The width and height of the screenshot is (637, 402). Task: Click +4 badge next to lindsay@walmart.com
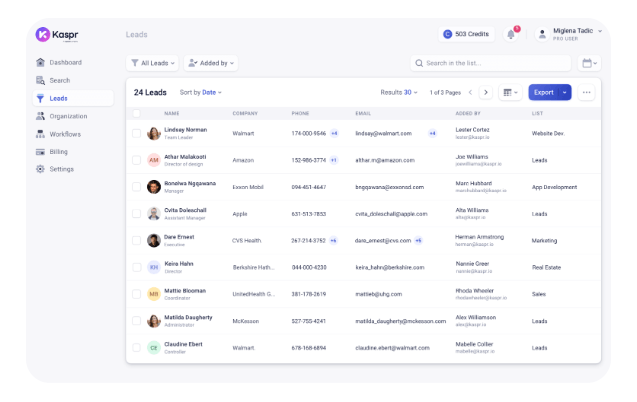click(x=433, y=133)
